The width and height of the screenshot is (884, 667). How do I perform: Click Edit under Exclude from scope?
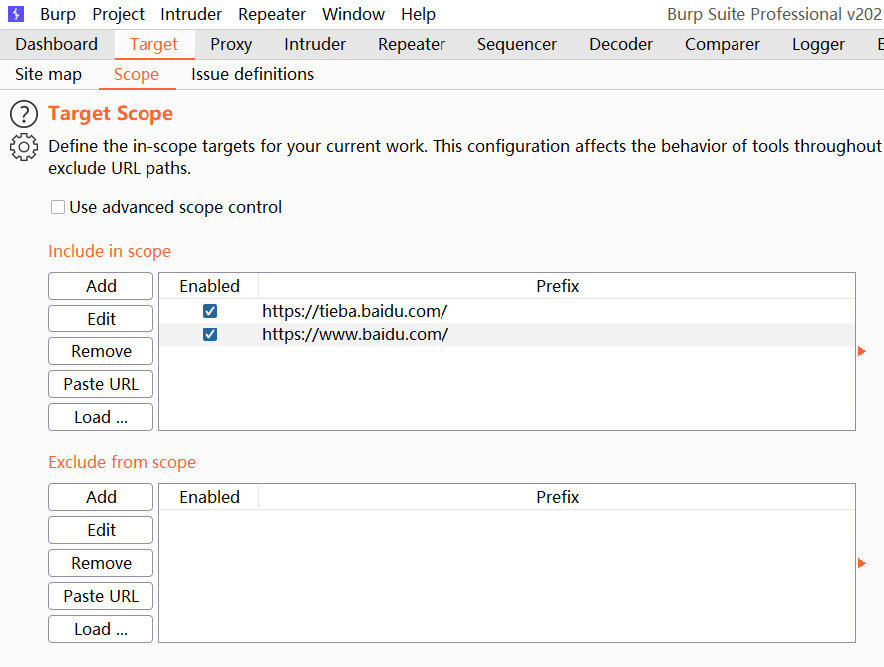click(x=100, y=530)
